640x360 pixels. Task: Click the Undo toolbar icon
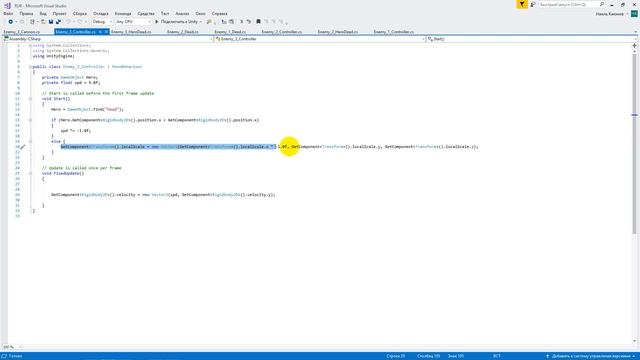click(68, 22)
